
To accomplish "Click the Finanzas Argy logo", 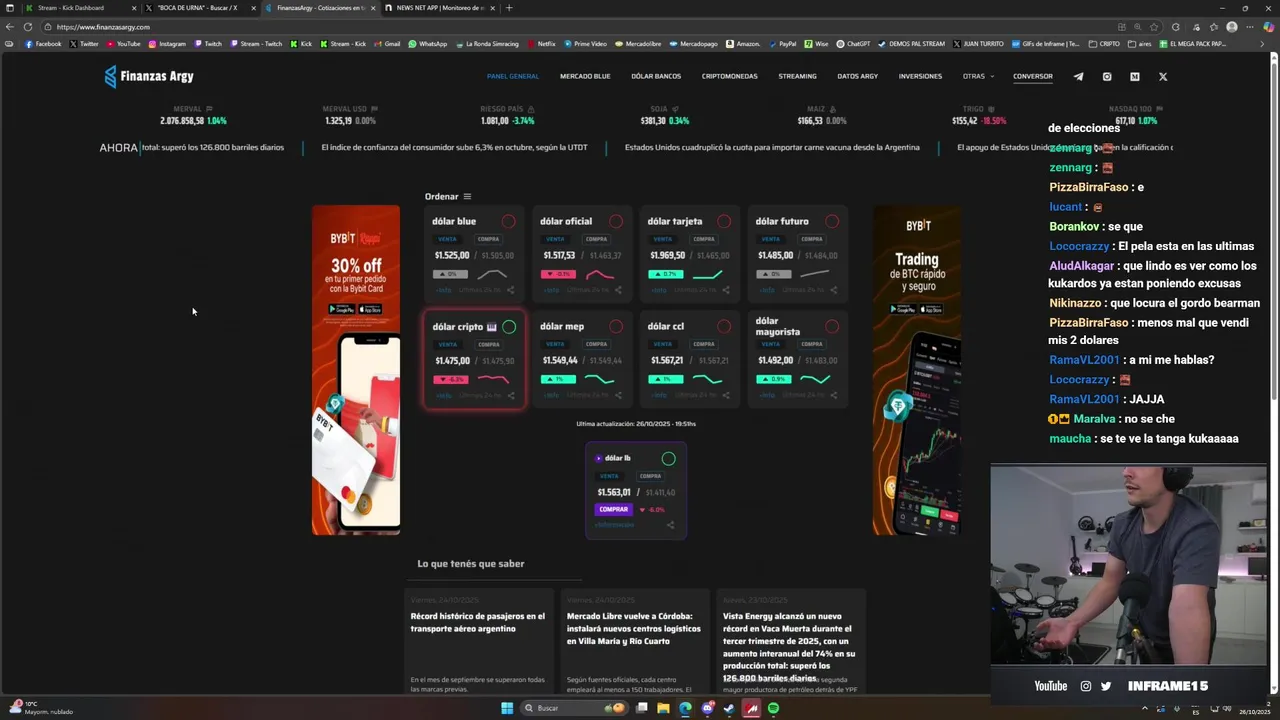I will [149, 76].
